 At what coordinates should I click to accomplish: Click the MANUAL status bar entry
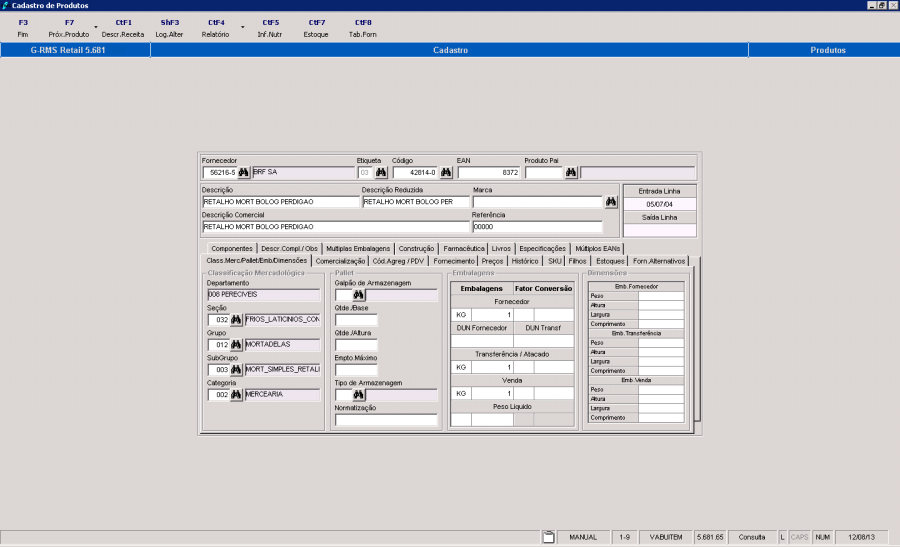pos(583,537)
